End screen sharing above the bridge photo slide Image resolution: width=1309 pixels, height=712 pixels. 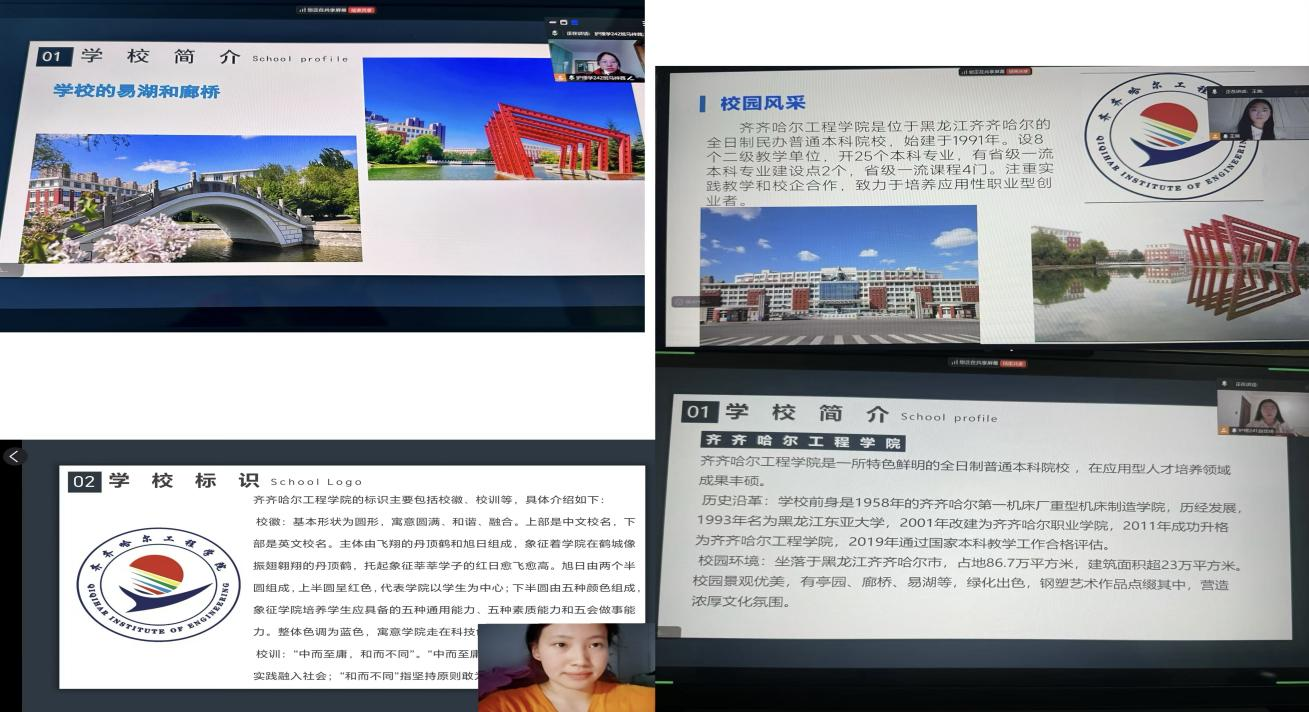coord(362,9)
